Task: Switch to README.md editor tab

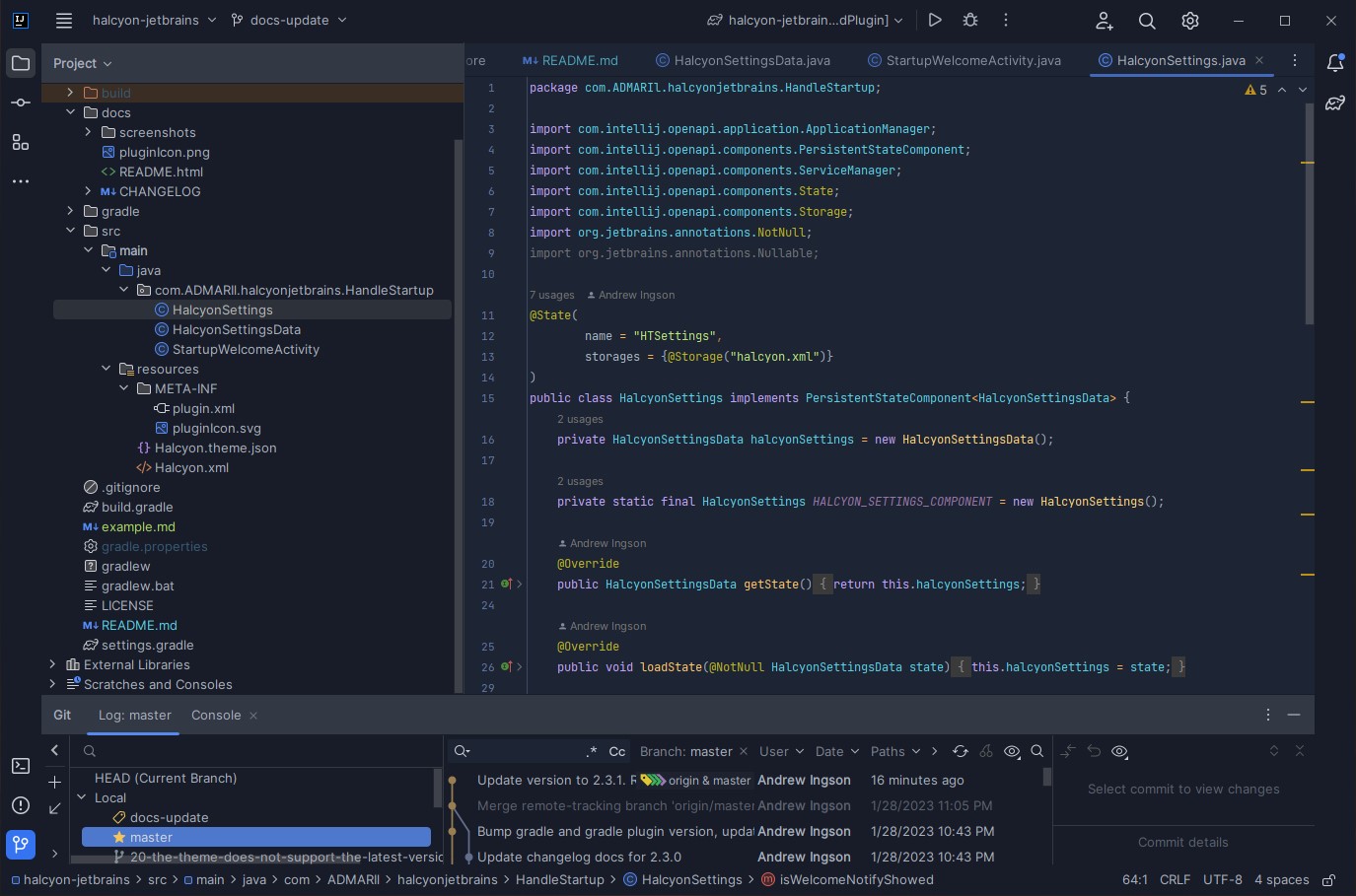Action: click(571, 60)
